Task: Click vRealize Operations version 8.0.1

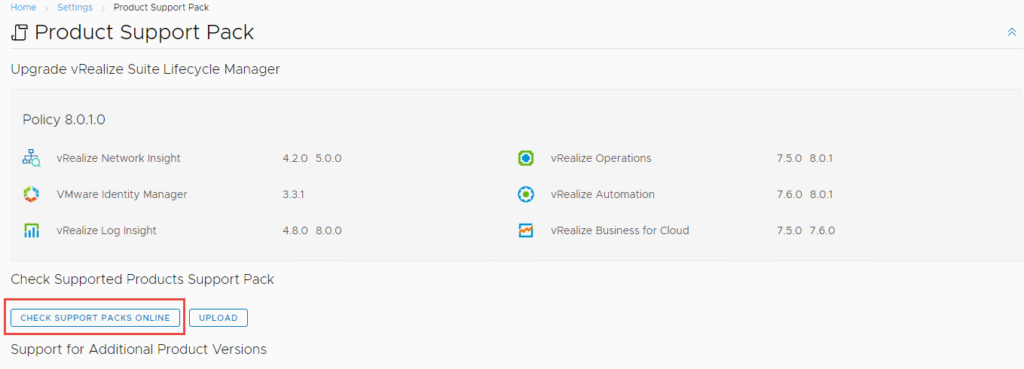Action: point(822,158)
